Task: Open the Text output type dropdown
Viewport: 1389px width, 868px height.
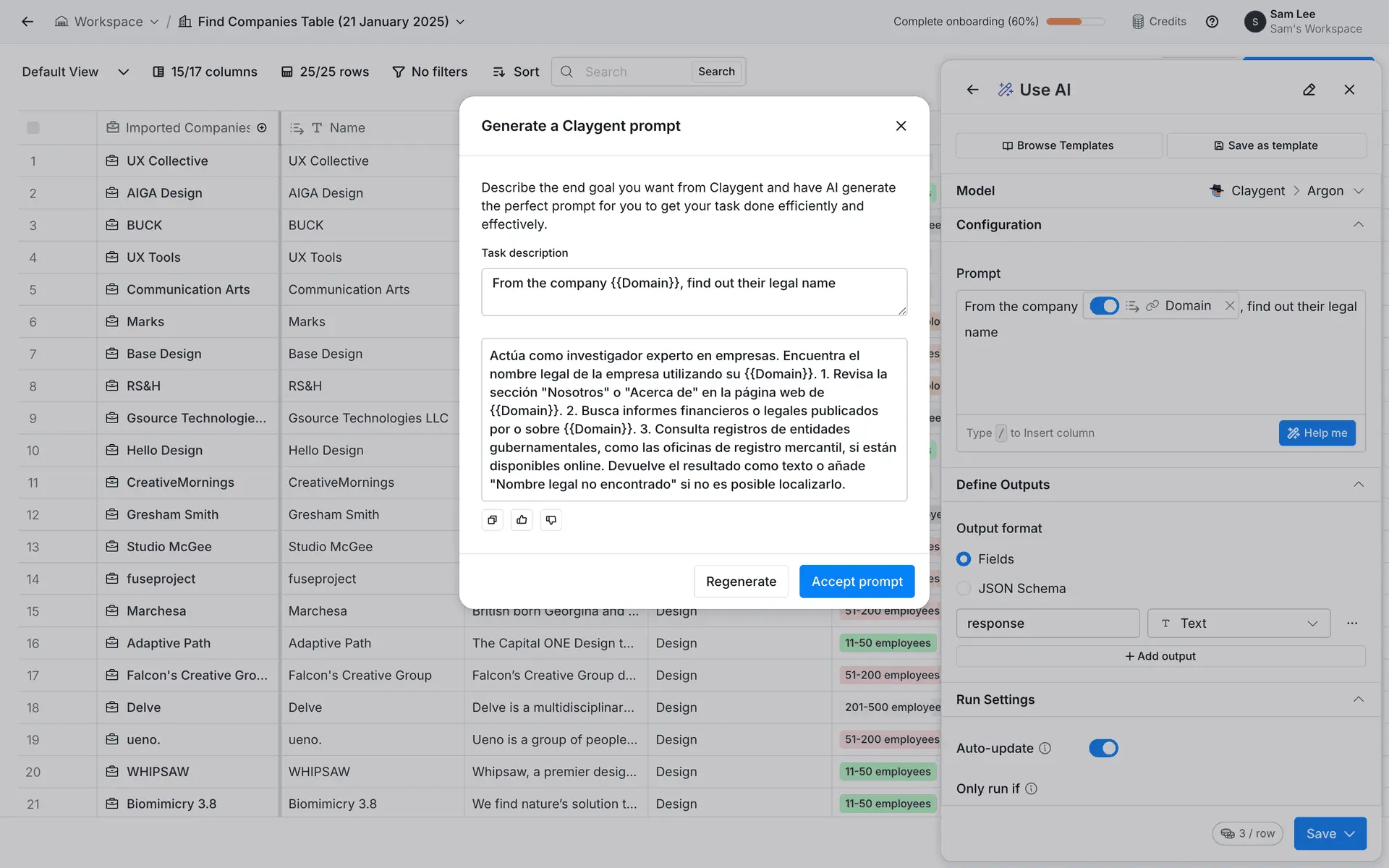Action: pos(1239,624)
